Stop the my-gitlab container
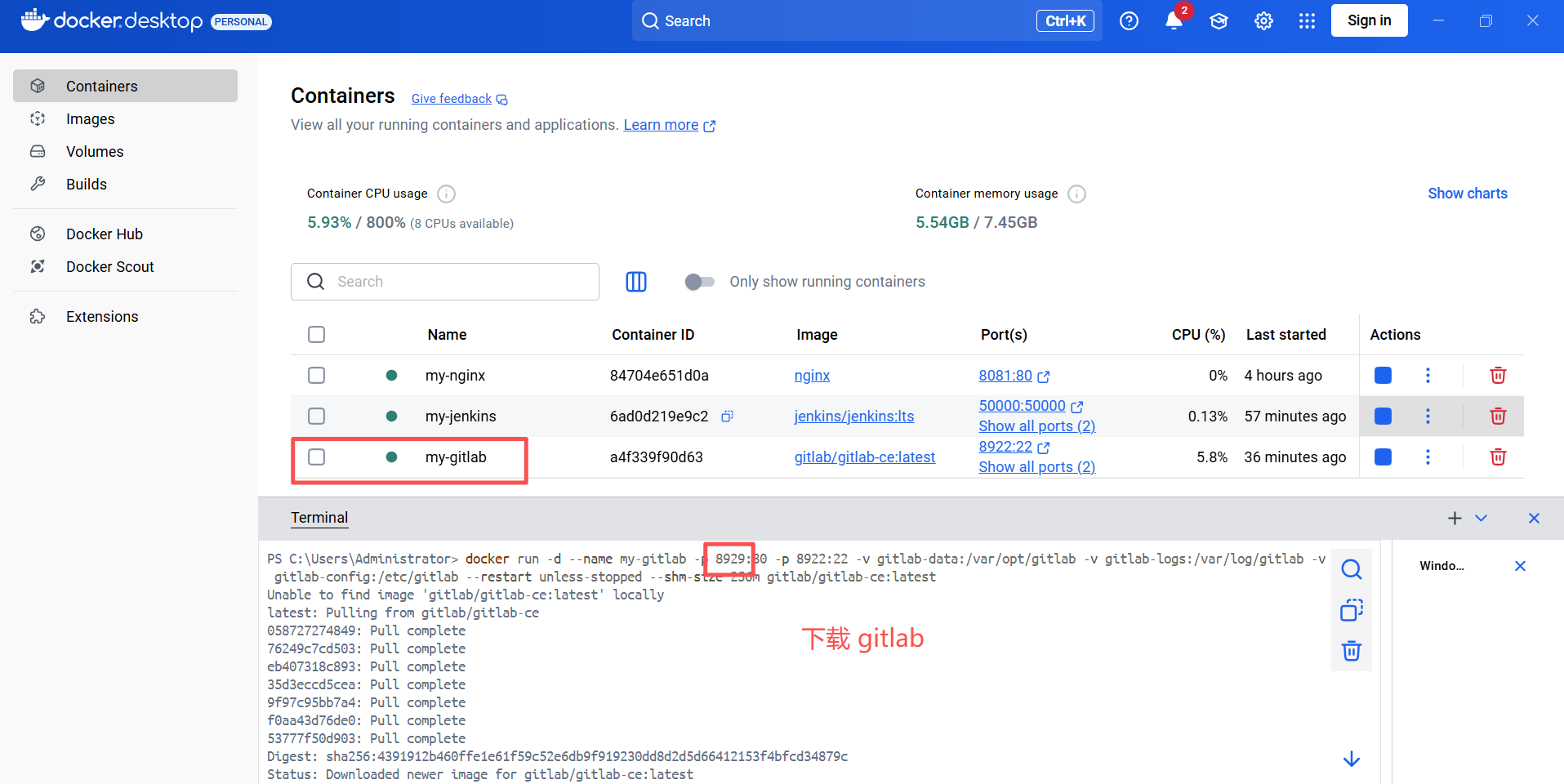The width and height of the screenshot is (1564, 784). click(1383, 457)
